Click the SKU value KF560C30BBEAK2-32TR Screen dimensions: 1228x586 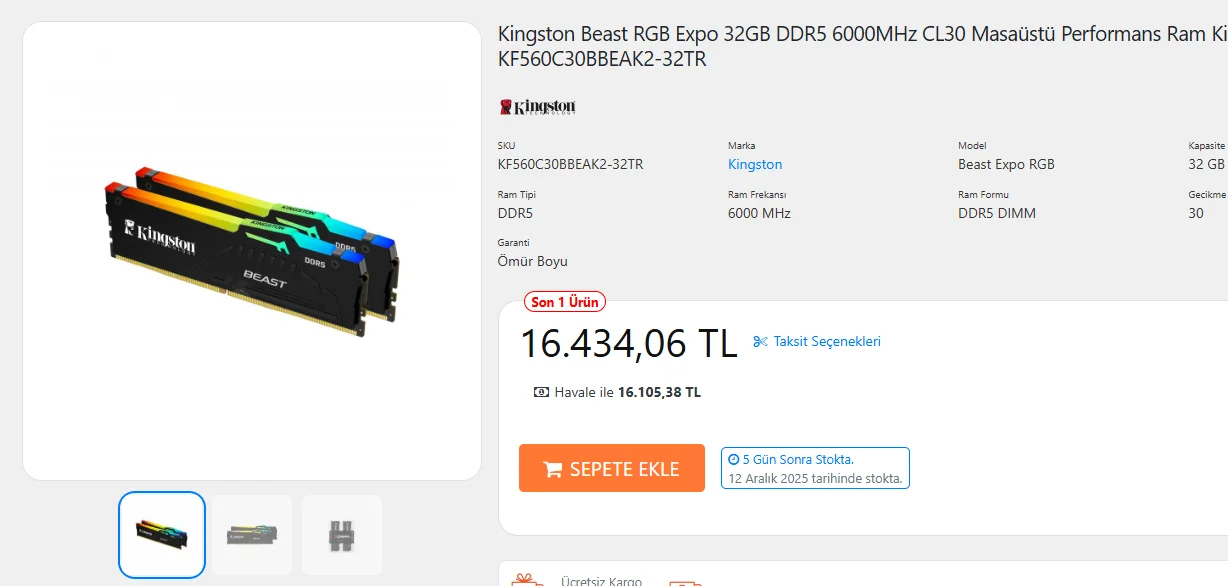coord(570,164)
